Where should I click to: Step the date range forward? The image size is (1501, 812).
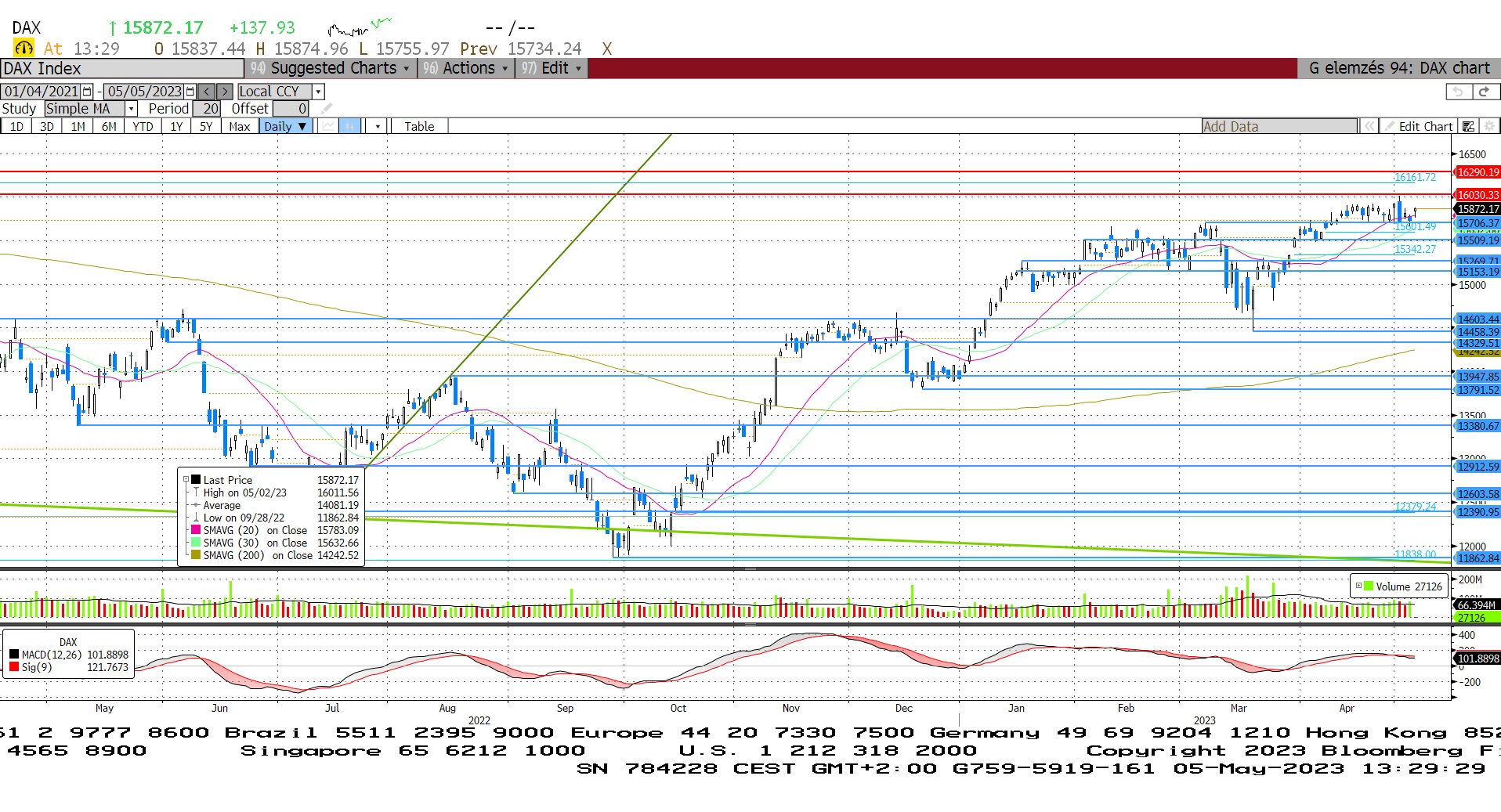tap(225, 92)
